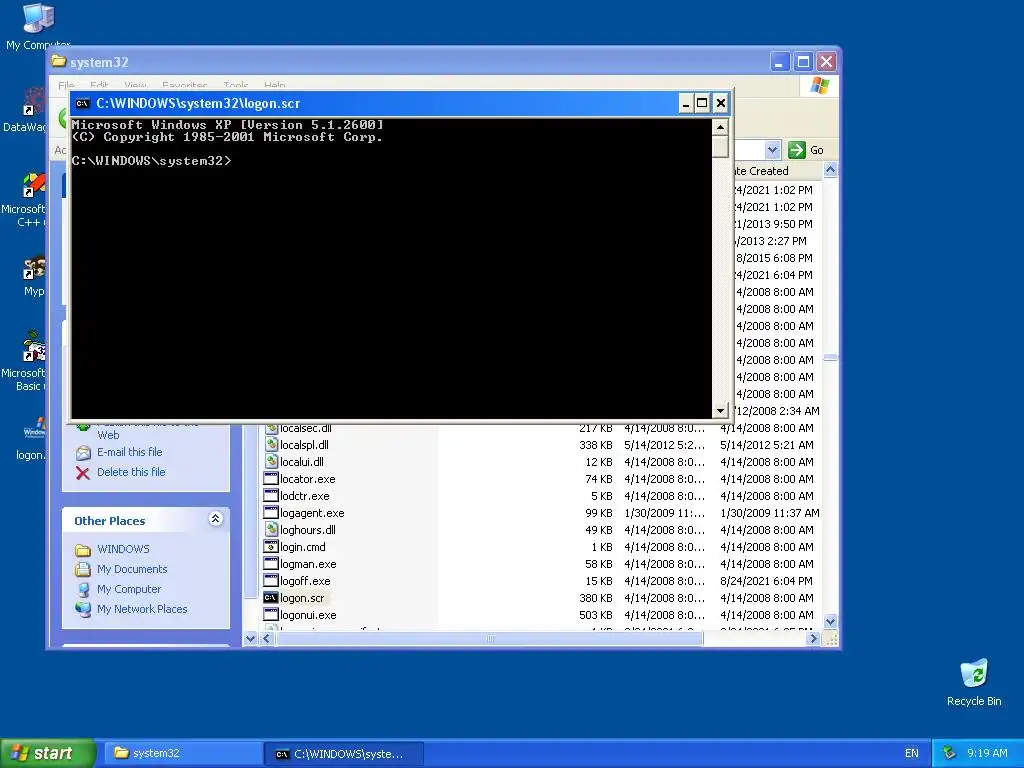Open the Help menu in system32 window
The width and height of the screenshot is (1024, 768).
coord(275,86)
